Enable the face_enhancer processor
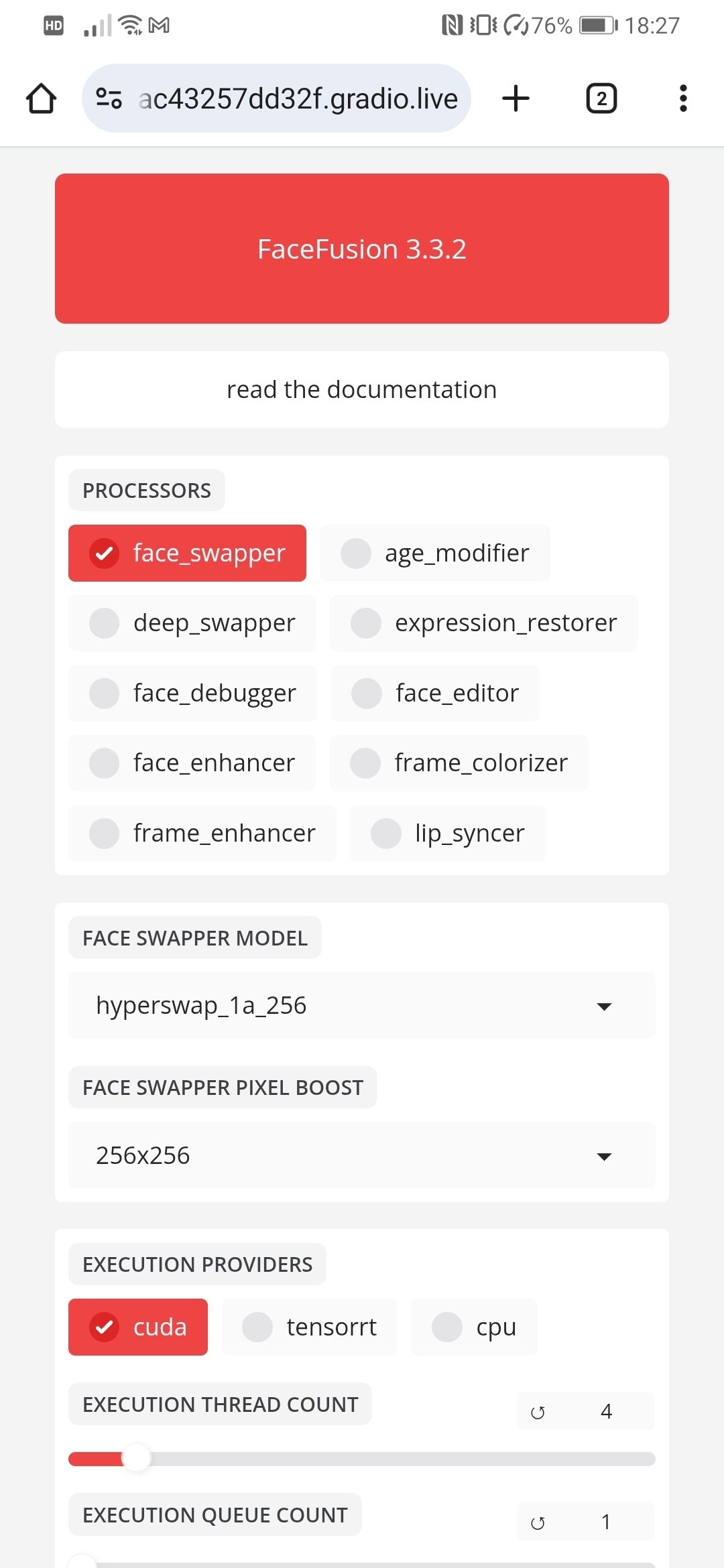Image resolution: width=724 pixels, height=1568 pixels. 192,763
